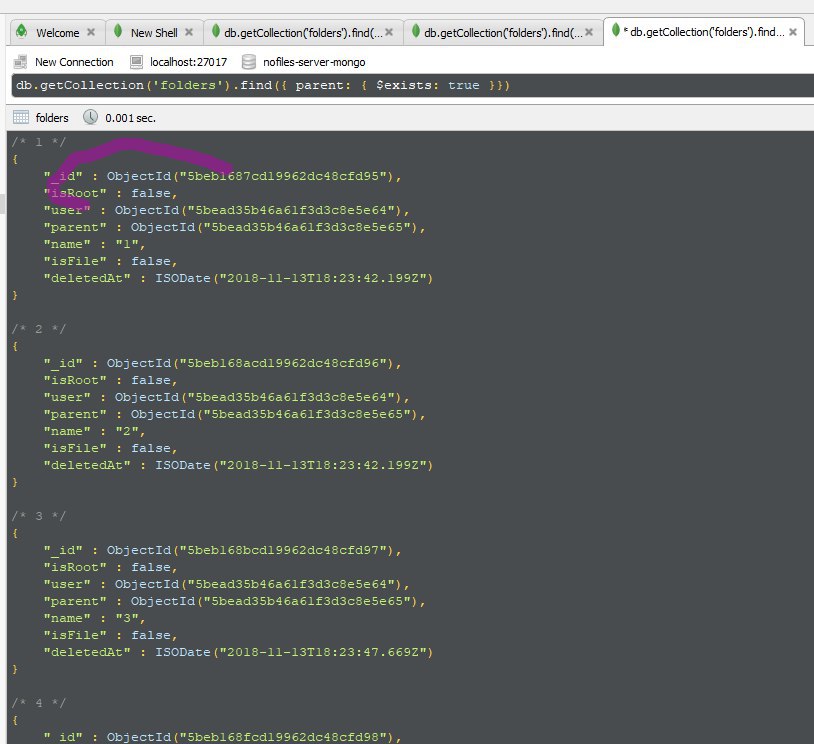Image resolution: width=814 pixels, height=744 pixels.
Task: Click the /* 2 */ document comment
Action: point(39,329)
